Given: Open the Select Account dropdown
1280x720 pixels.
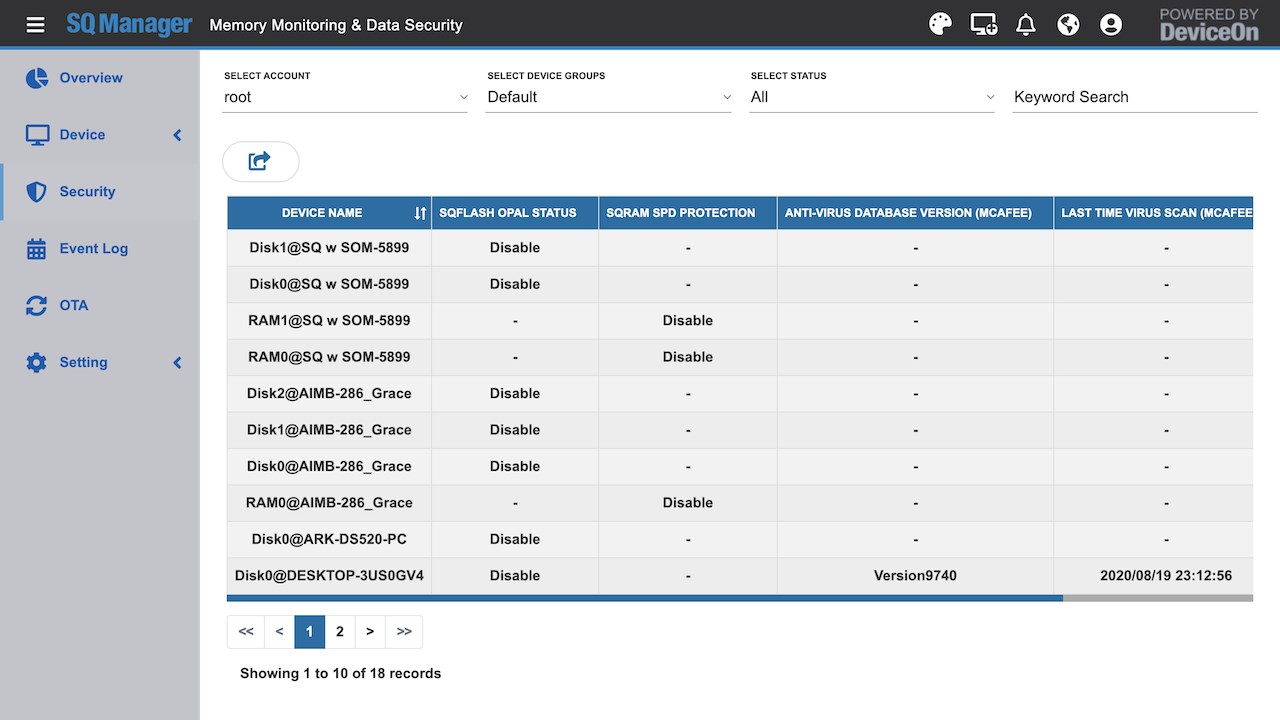Looking at the screenshot, I should click(x=345, y=97).
